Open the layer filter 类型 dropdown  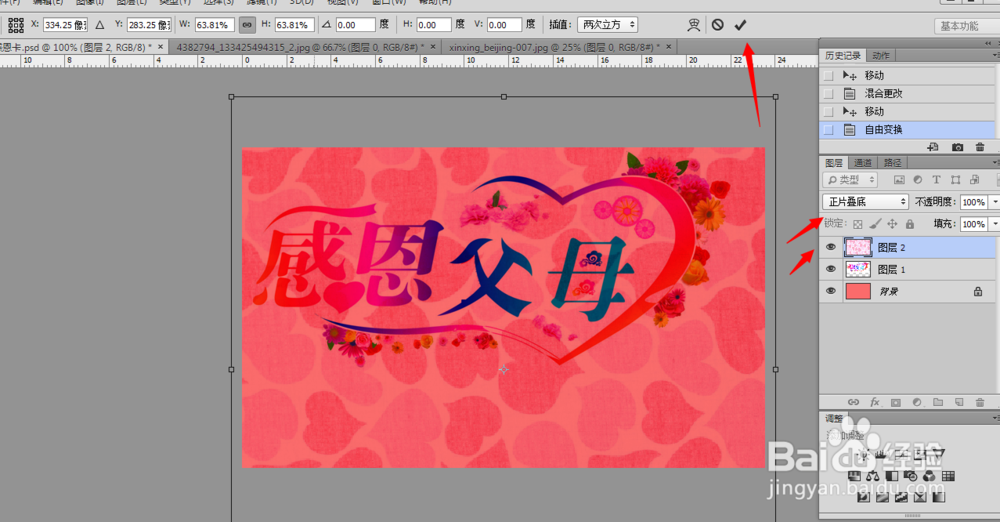[x=850, y=180]
